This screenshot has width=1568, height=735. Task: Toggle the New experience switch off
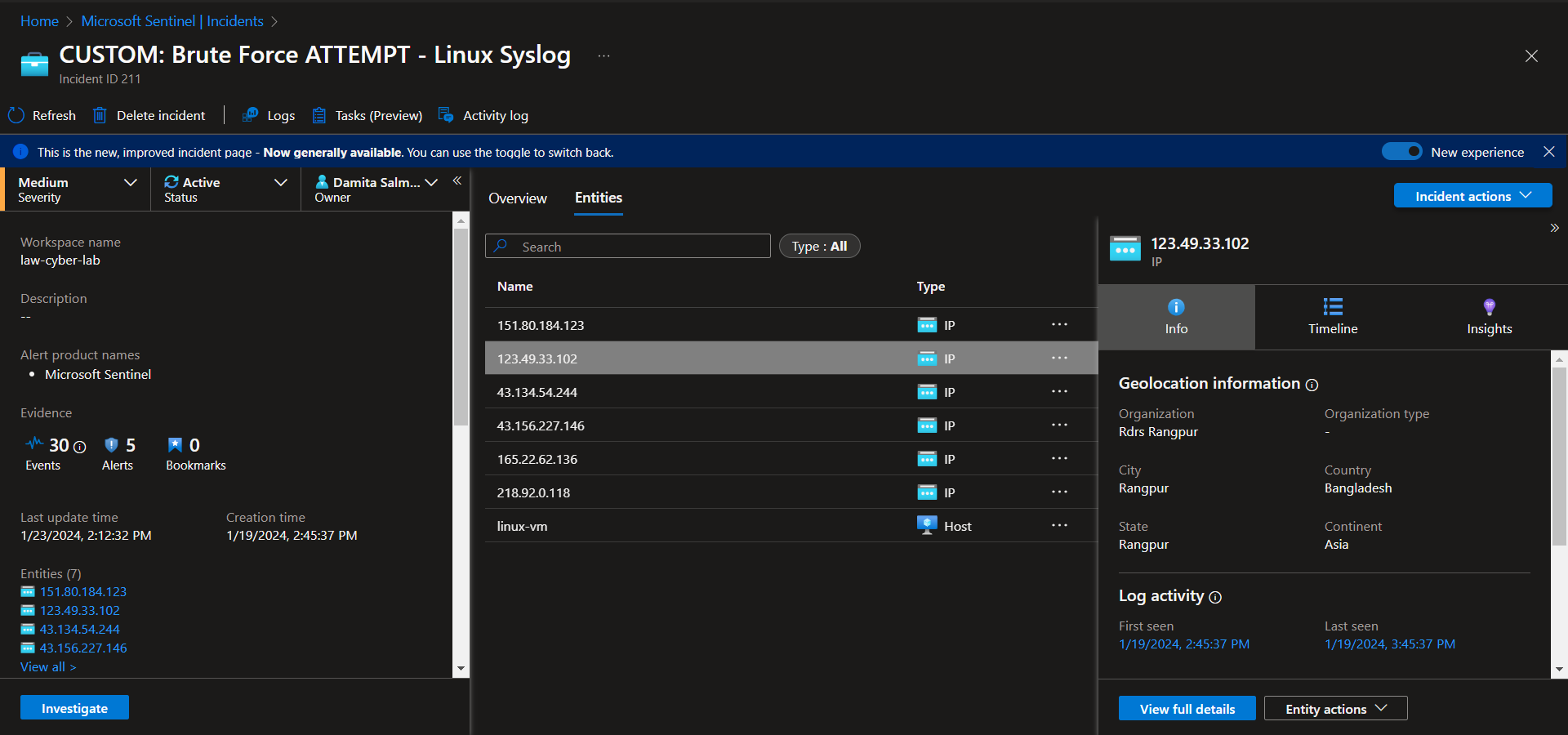tap(1402, 151)
